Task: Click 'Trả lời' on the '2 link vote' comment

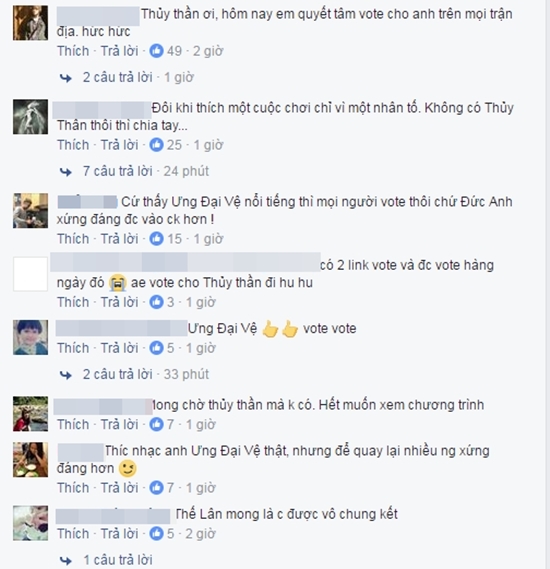Action: (119, 302)
